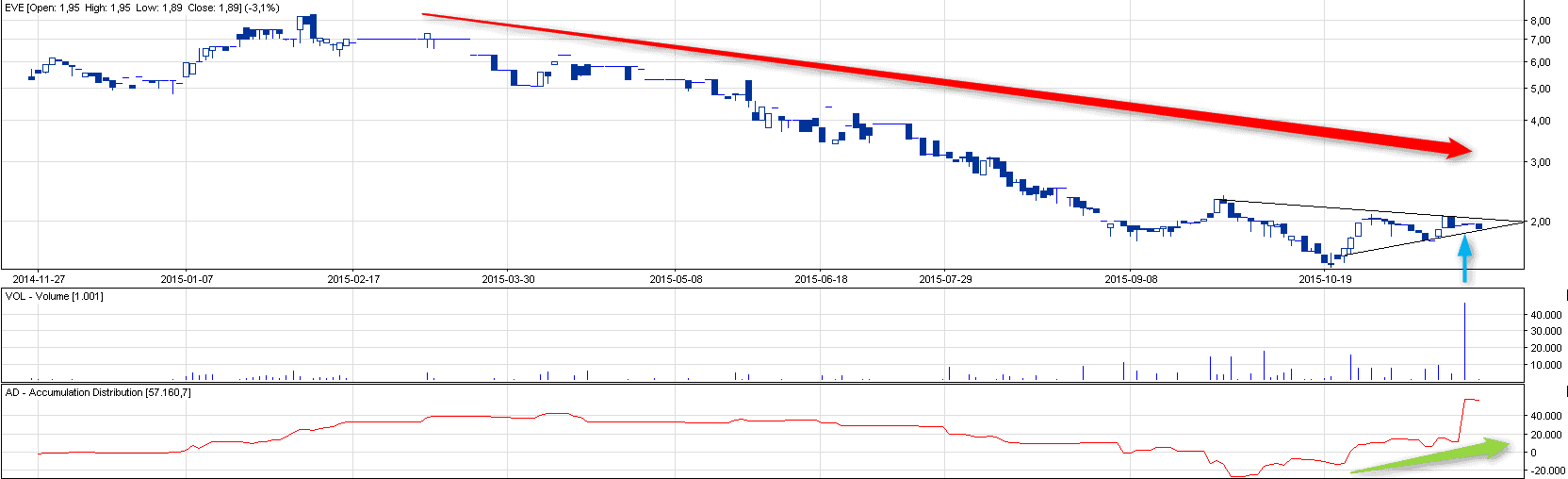Click the 2015-01-07 date label
The height and width of the screenshot is (479, 1568).
[x=187, y=279]
